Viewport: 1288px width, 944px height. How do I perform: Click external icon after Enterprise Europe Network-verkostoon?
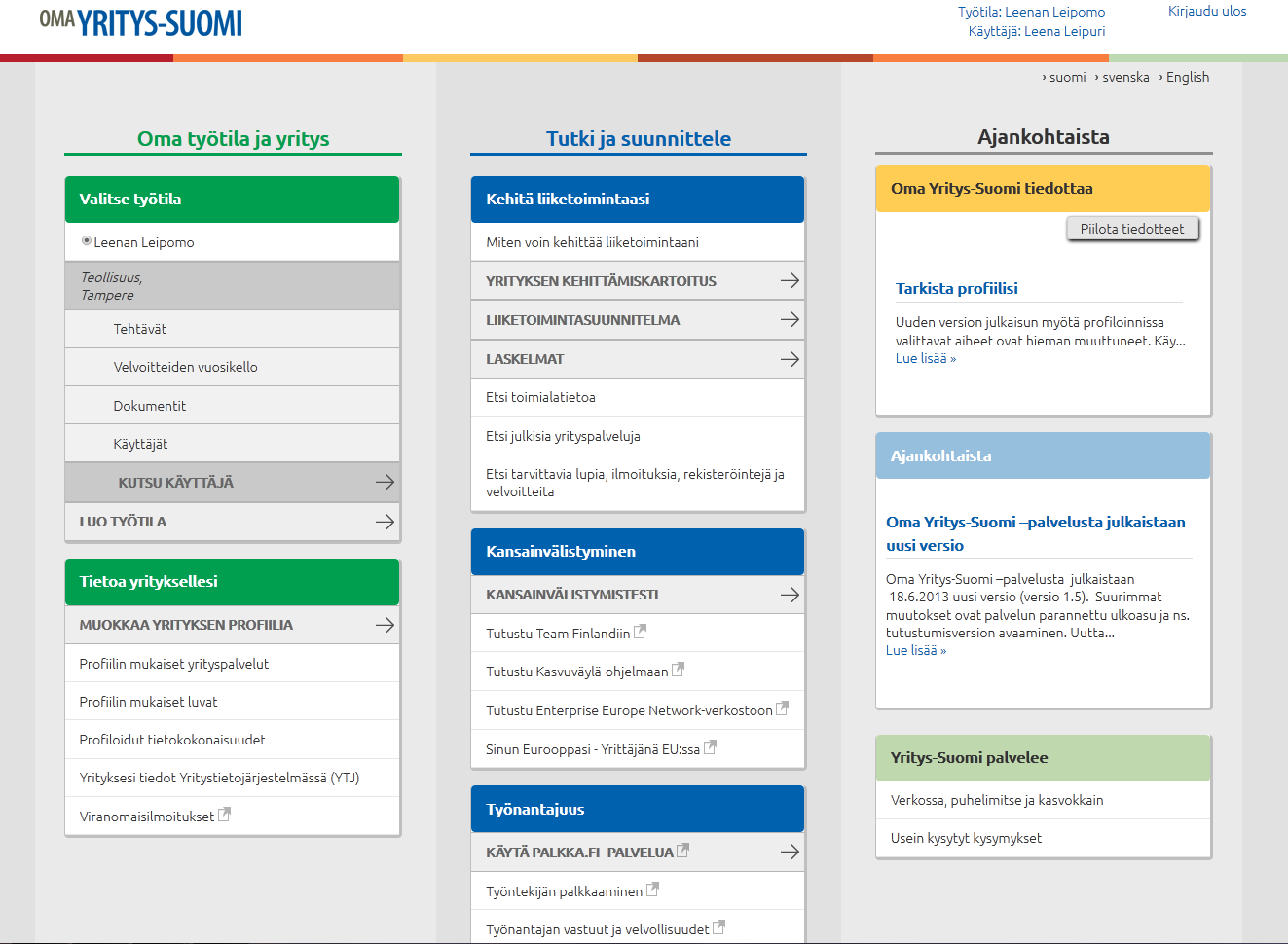click(782, 708)
